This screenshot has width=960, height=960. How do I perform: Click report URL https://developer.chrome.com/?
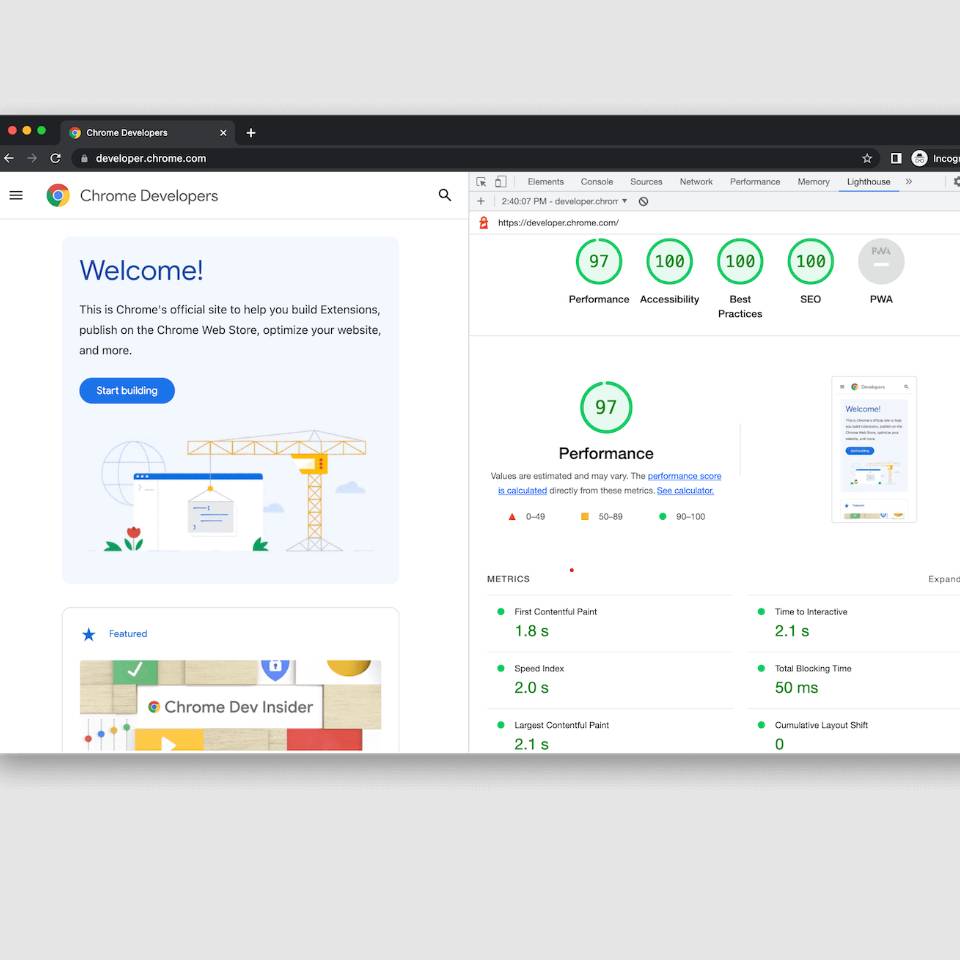click(558, 223)
